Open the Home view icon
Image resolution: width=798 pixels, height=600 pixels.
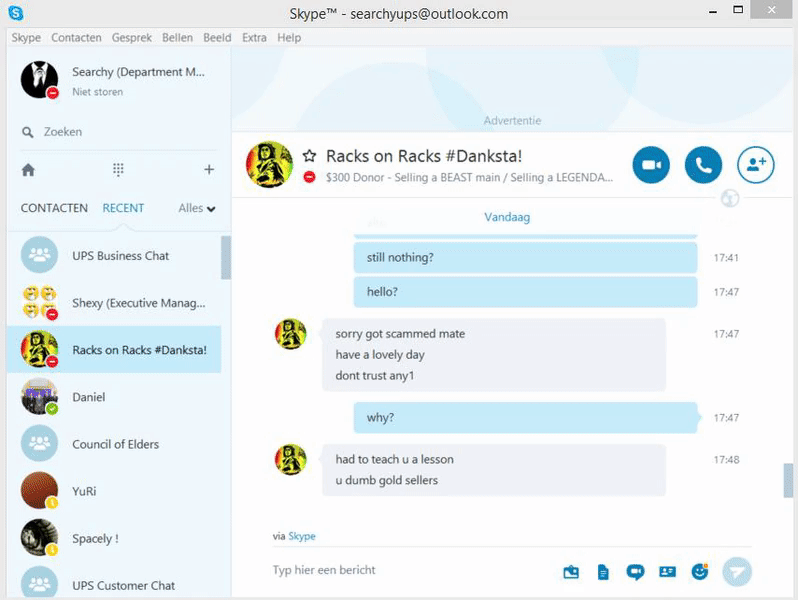click(28, 170)
